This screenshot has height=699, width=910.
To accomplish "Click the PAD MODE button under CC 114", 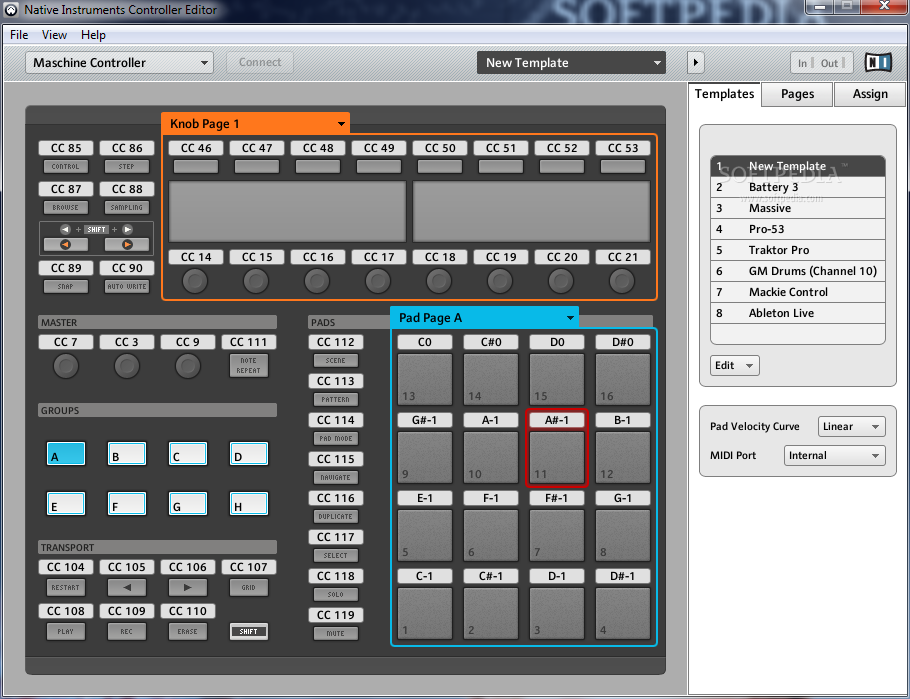I will [335, 438].
